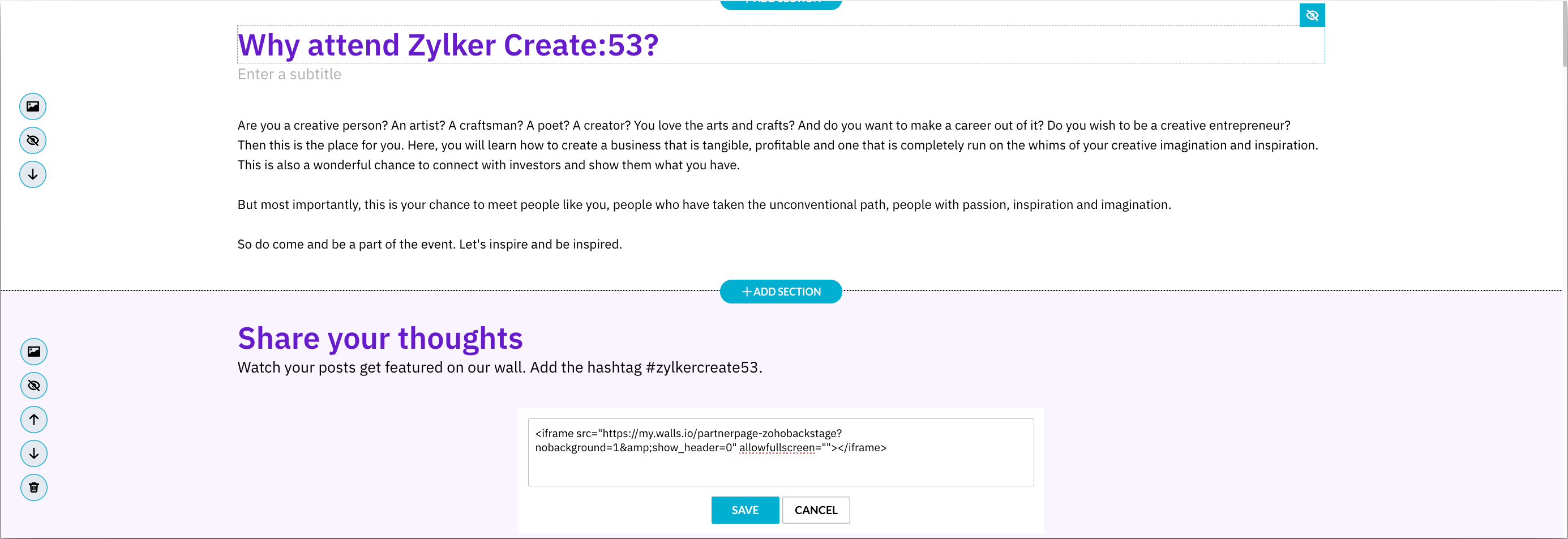This screenshot has height=539, width=1568.
Task: Click the Why attend Zylker Create:53? heading
Action: pyautogui.click(x=448, y=45)
